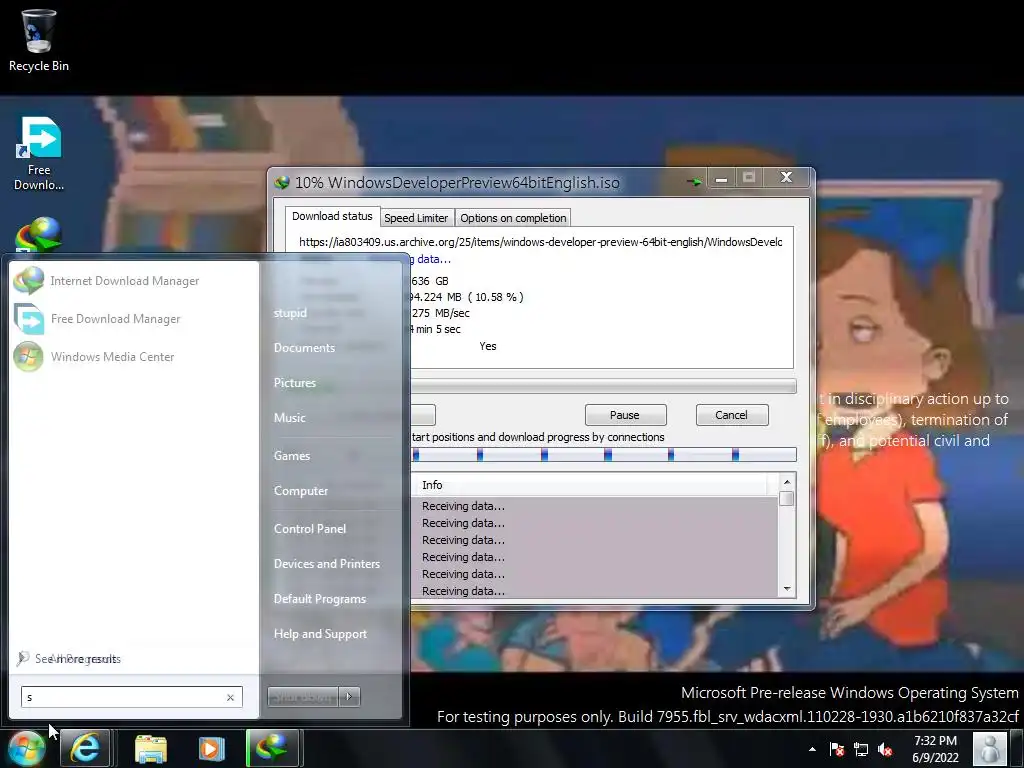Image resolution: width=1024 pixels, height=768 pixels.
Task: Click the muted volume tray icon
Action: point(886,749)
